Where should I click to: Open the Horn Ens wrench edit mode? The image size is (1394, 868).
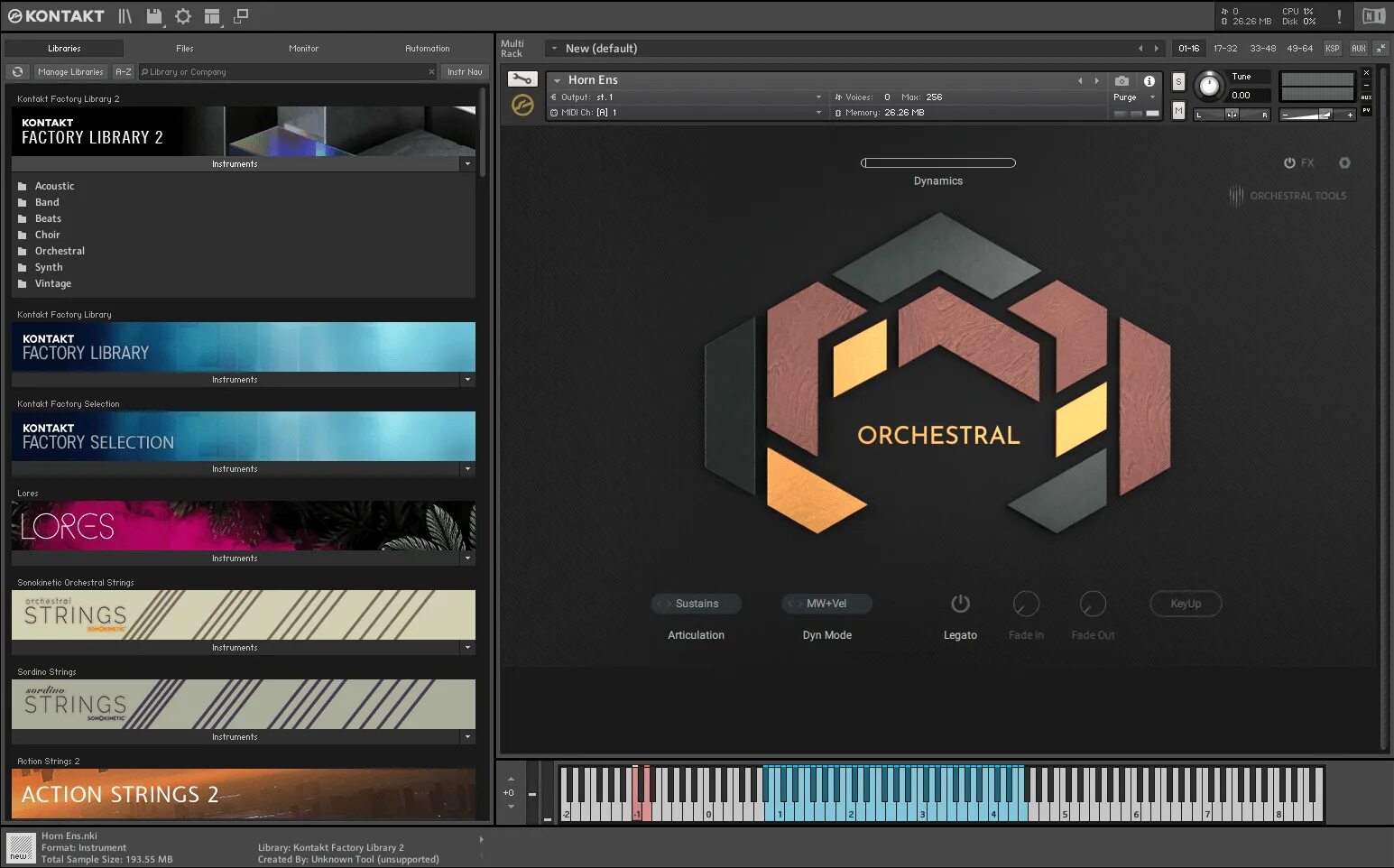pyautogui.click(x=522, y=79)
